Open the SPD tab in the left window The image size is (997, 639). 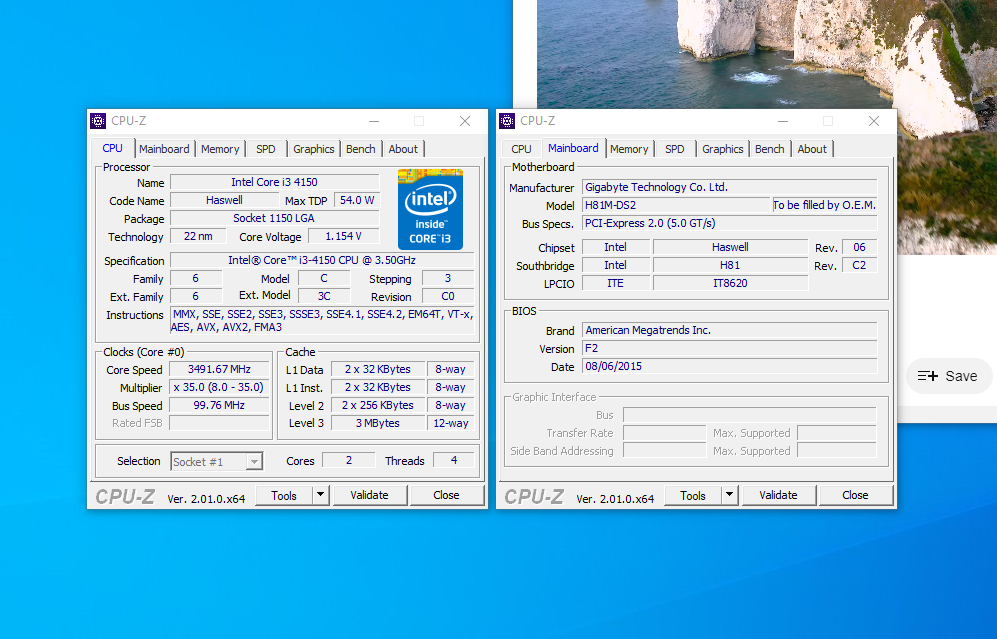[266, 149]
